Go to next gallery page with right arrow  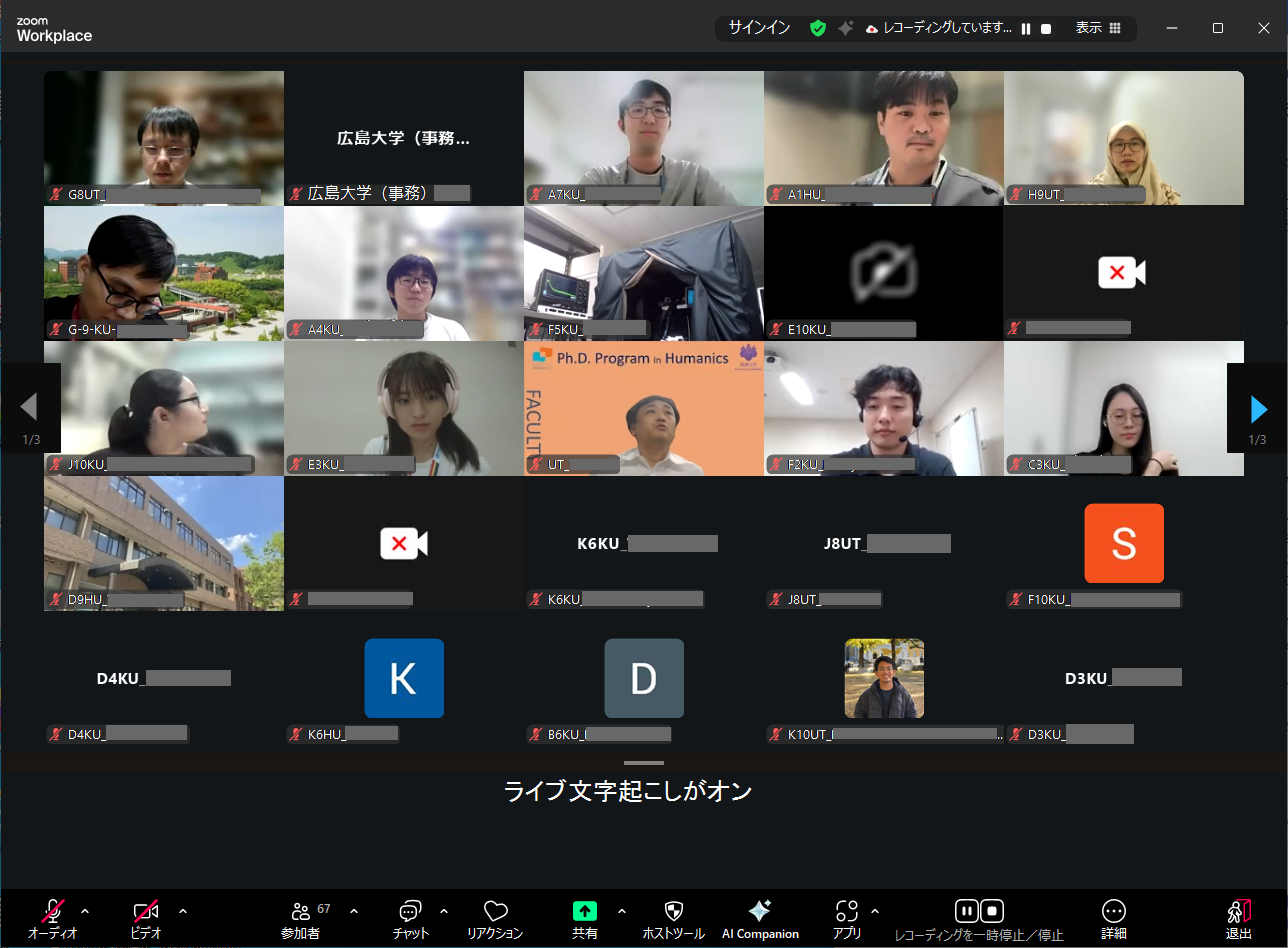coord(1258,408)
